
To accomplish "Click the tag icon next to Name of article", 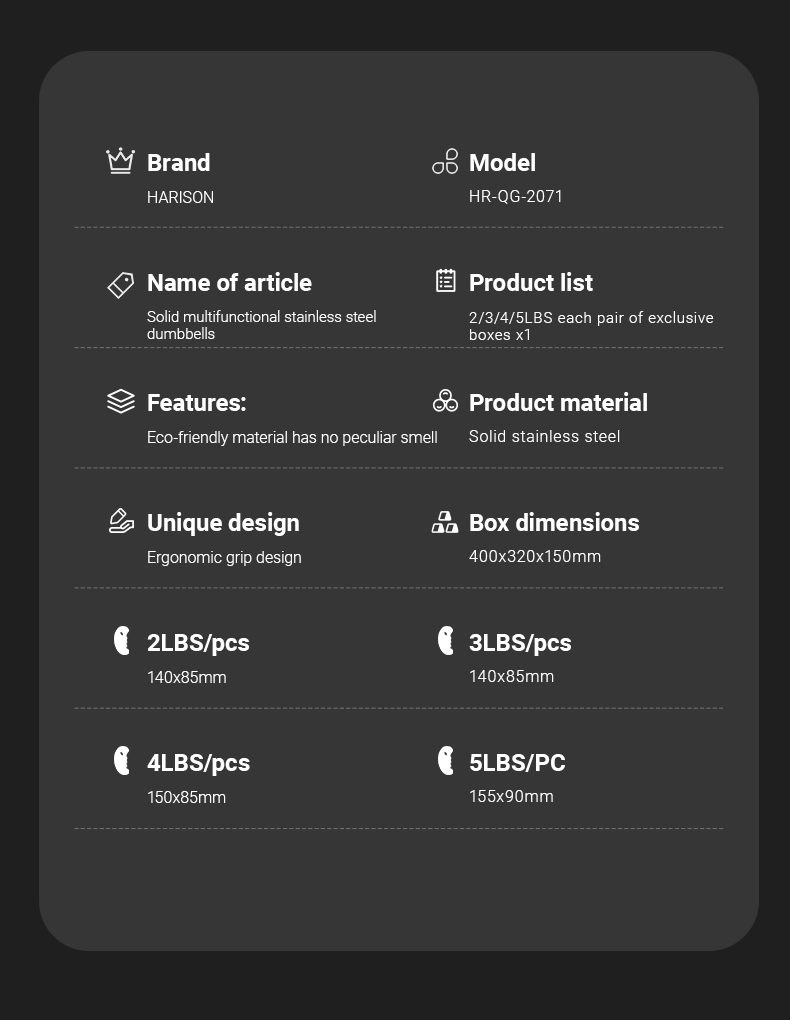I will tap(120, 285).
